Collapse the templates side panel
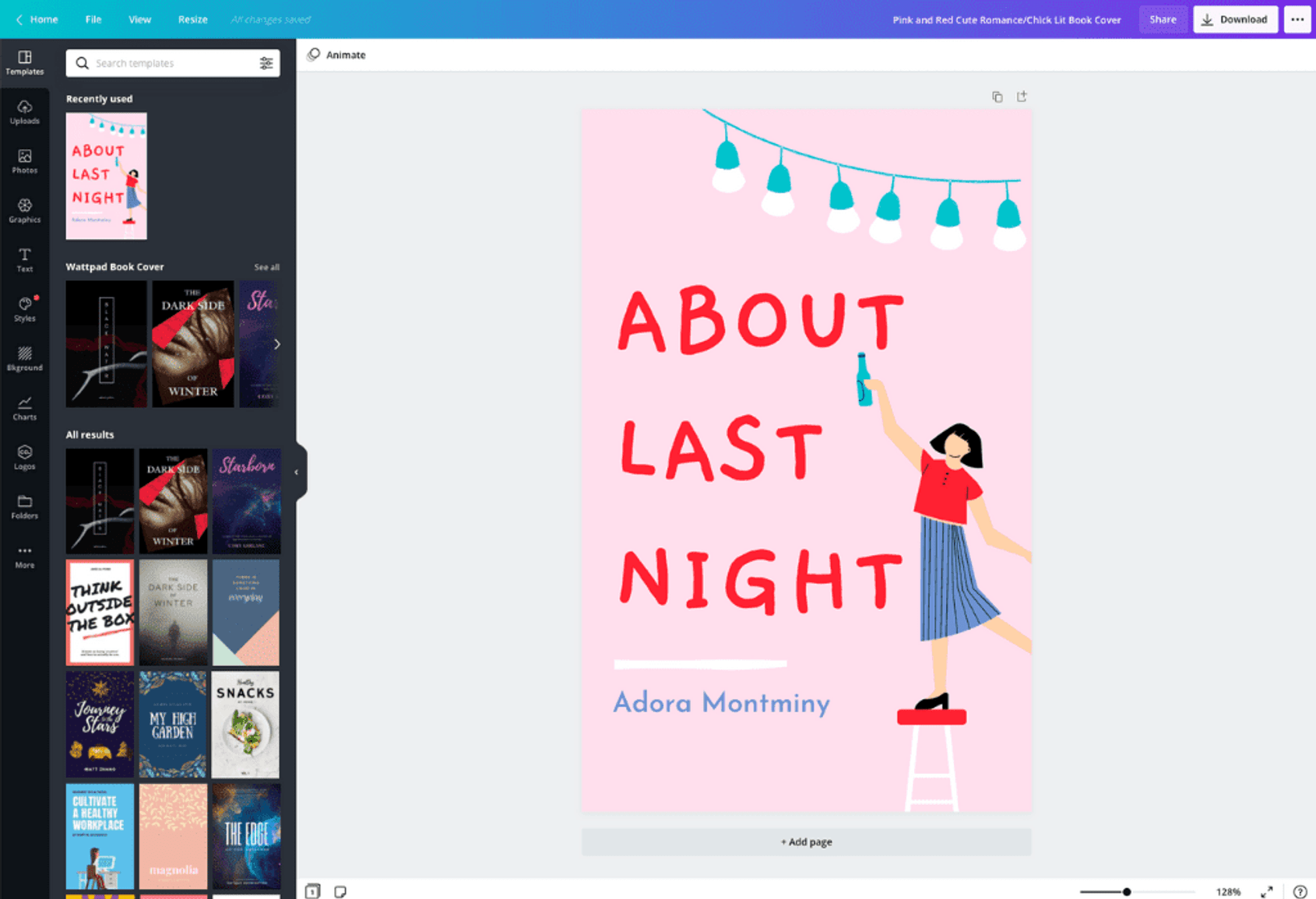 (296, 471)
